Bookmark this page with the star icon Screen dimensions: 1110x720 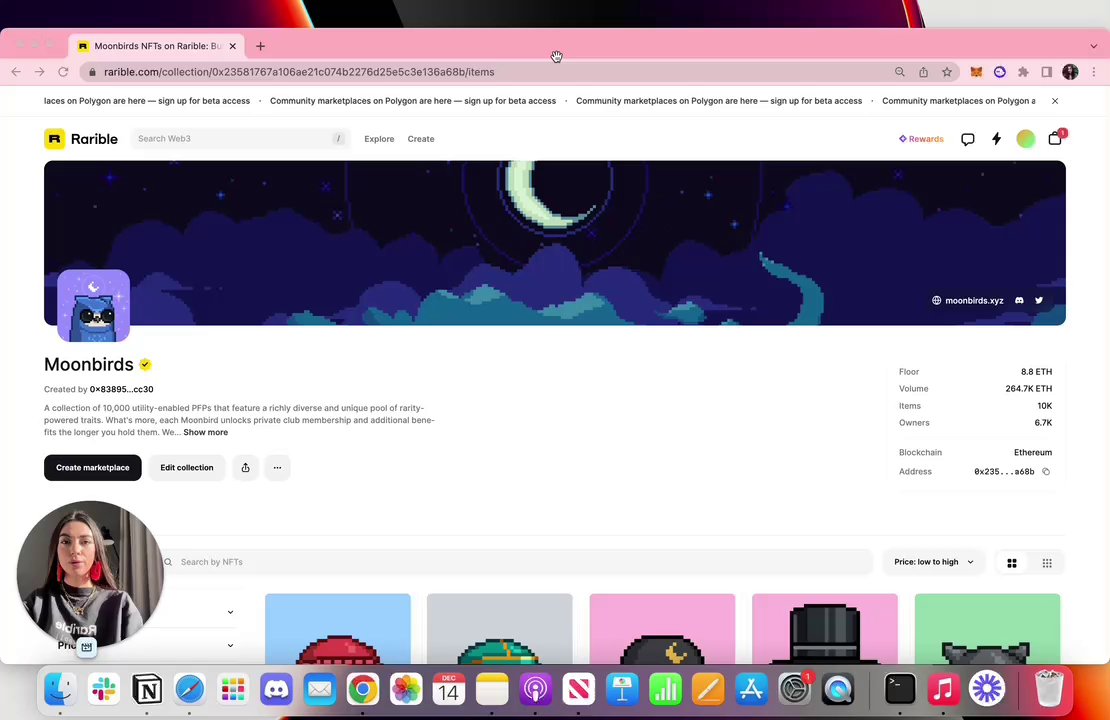[946, 72]
